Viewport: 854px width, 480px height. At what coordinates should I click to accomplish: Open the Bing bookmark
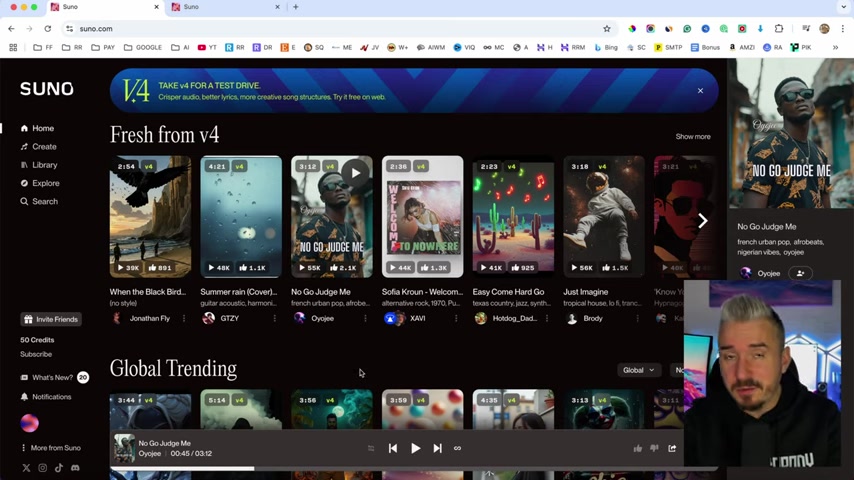[606, 47]
